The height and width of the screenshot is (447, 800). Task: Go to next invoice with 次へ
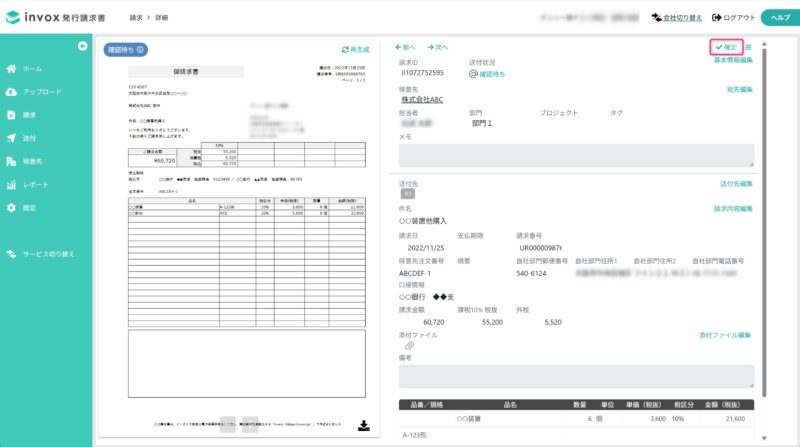pos(437,47)
